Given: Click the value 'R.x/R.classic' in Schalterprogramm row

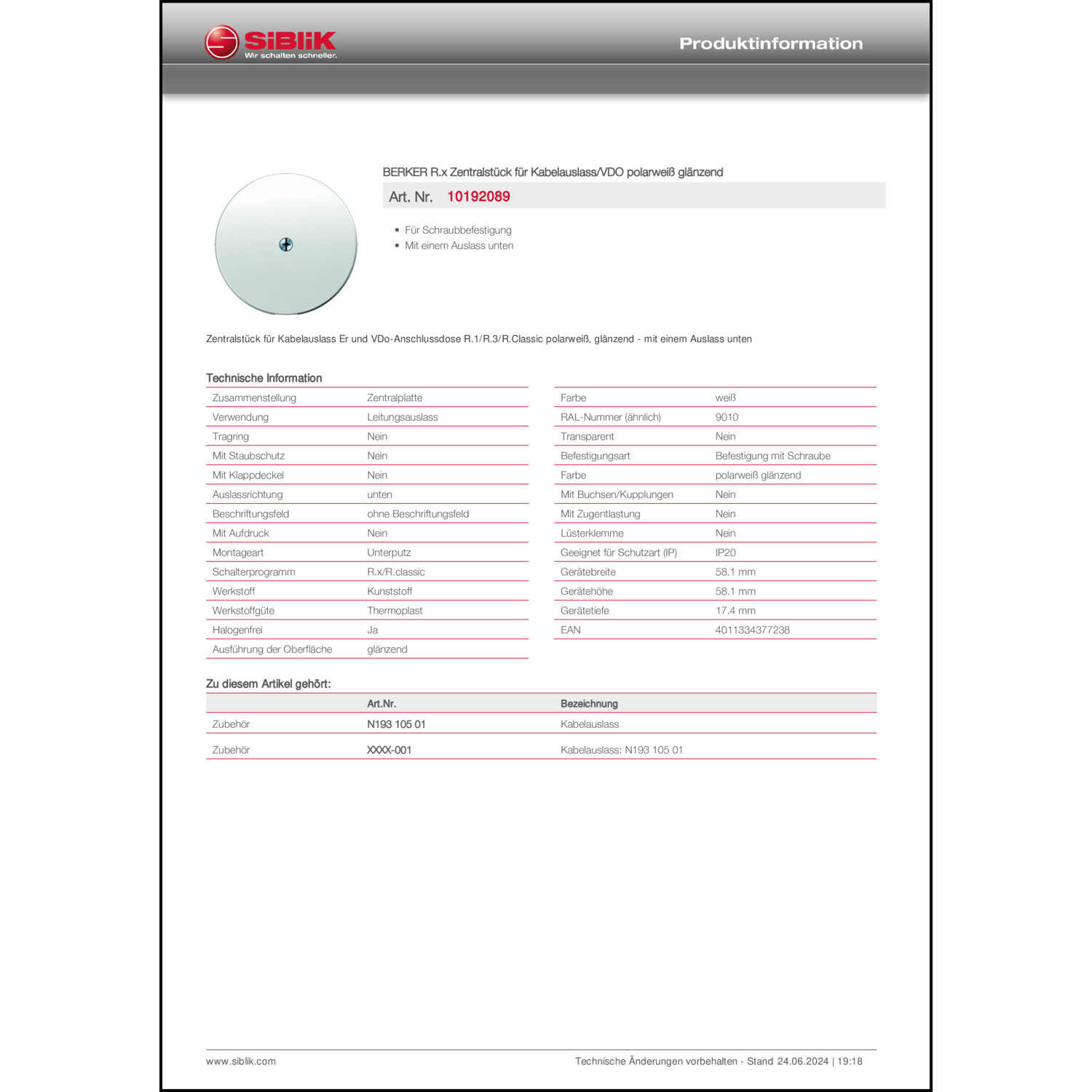Looking at the screenshot, I should click(x=396, y=572).
